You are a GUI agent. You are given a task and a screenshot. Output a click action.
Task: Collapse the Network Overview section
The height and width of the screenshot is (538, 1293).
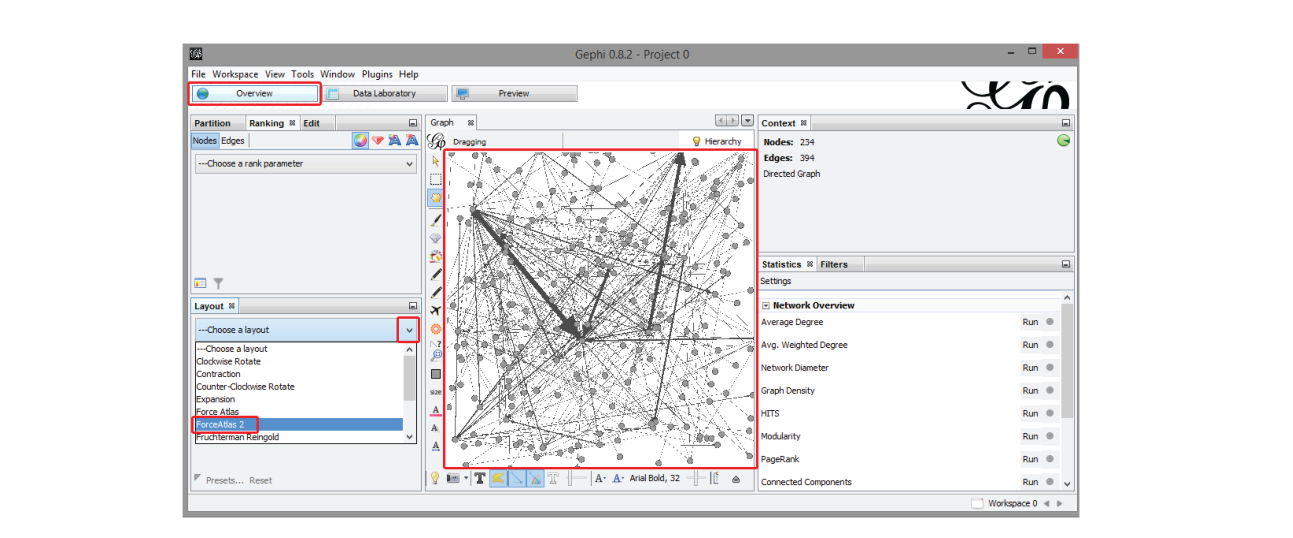pos(766,305)
